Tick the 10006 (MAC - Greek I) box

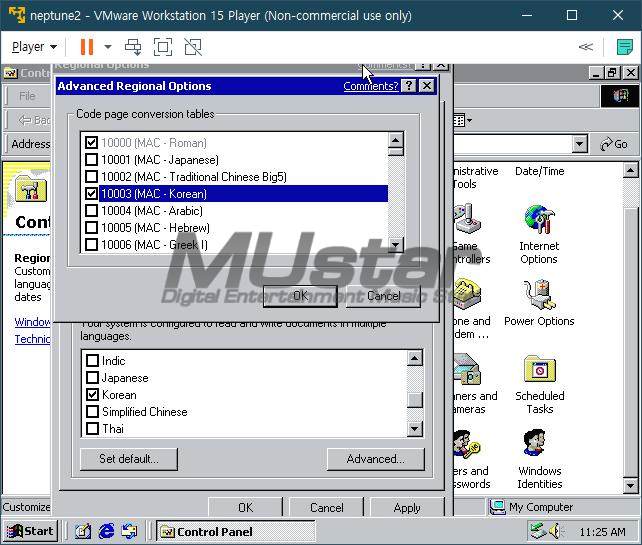click(x=91, y=244)
